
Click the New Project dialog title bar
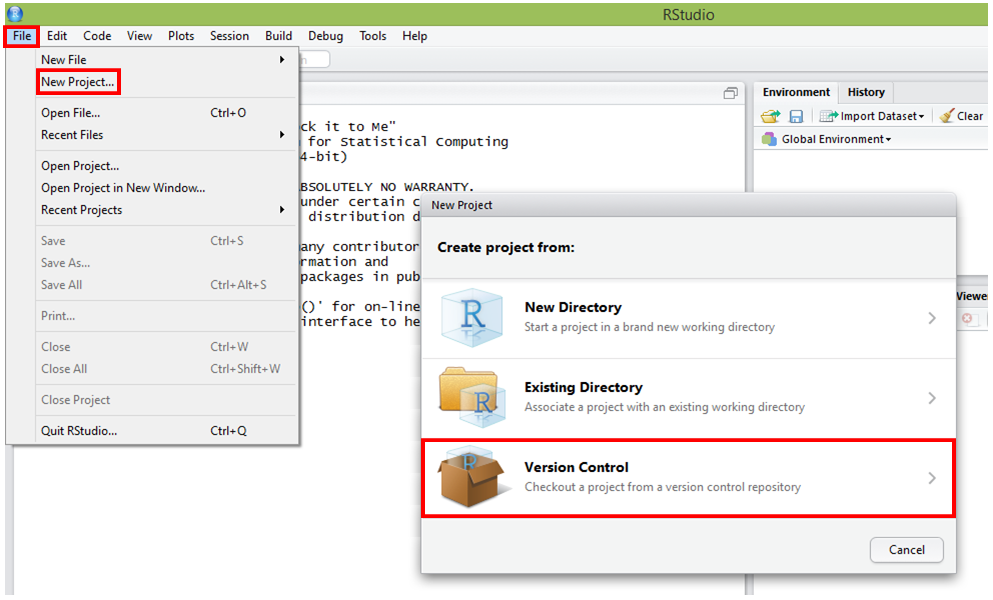688,205
